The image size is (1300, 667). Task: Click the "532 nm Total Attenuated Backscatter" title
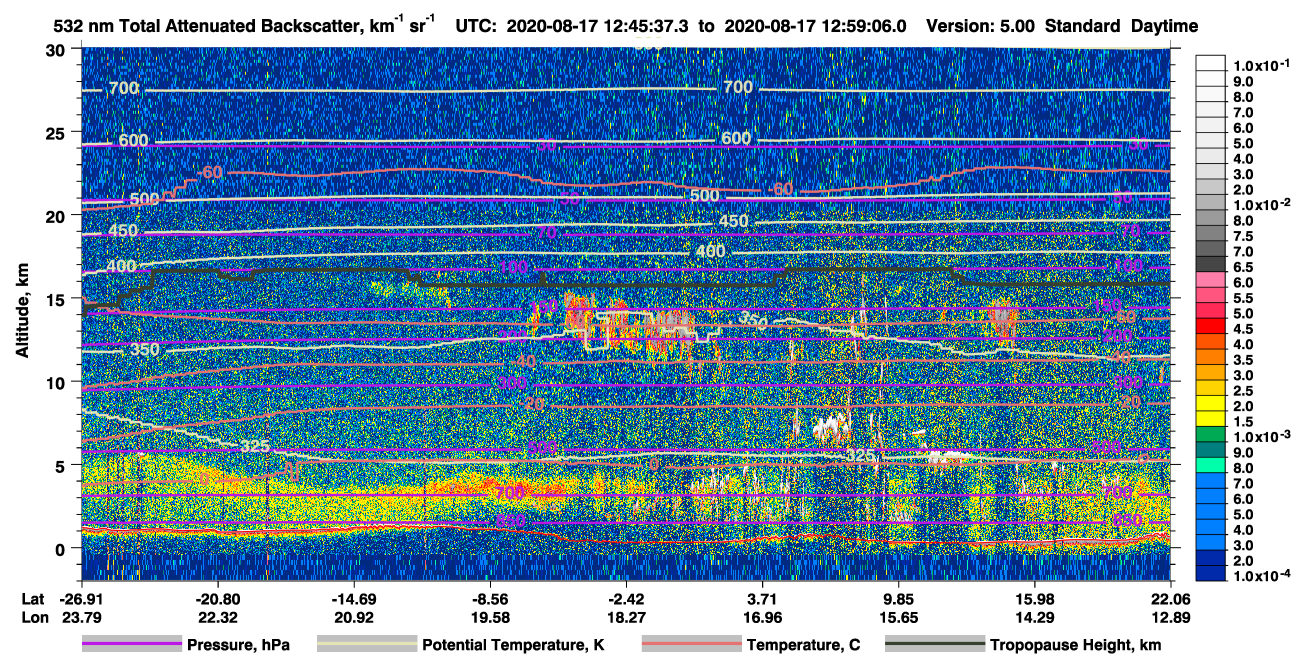pos(210,26)
